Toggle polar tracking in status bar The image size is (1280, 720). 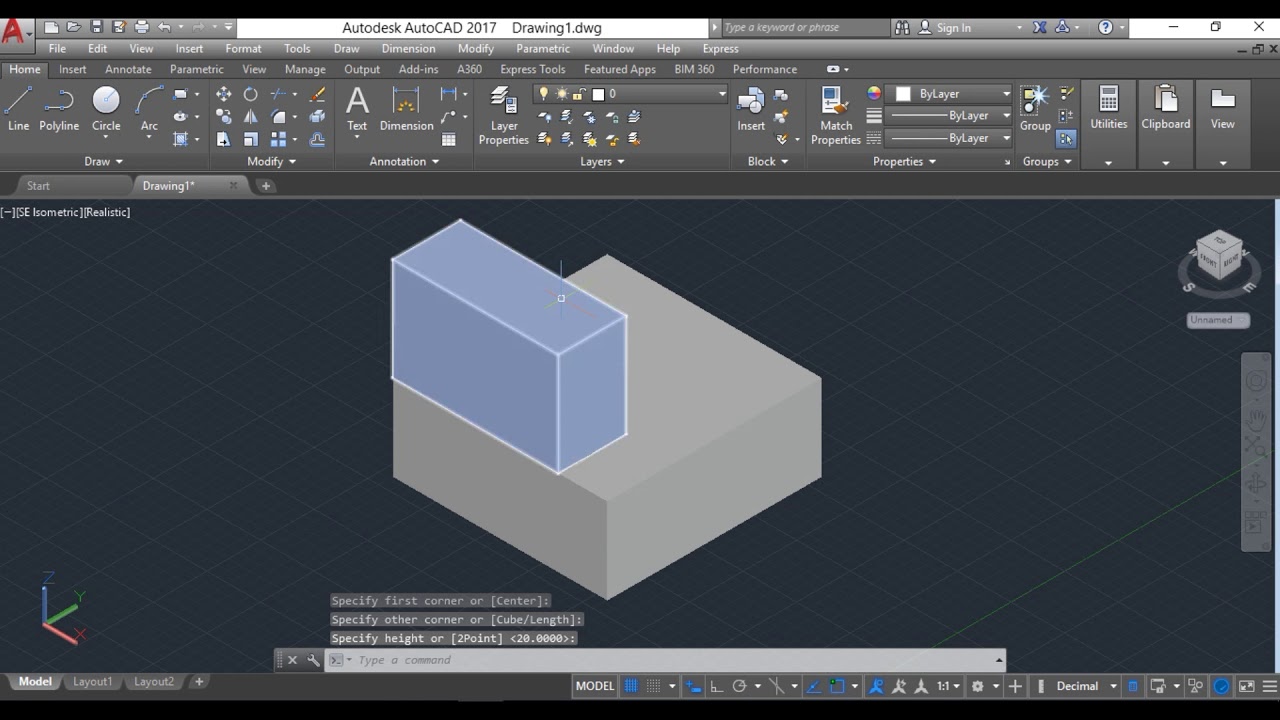[x=740, y=686]
